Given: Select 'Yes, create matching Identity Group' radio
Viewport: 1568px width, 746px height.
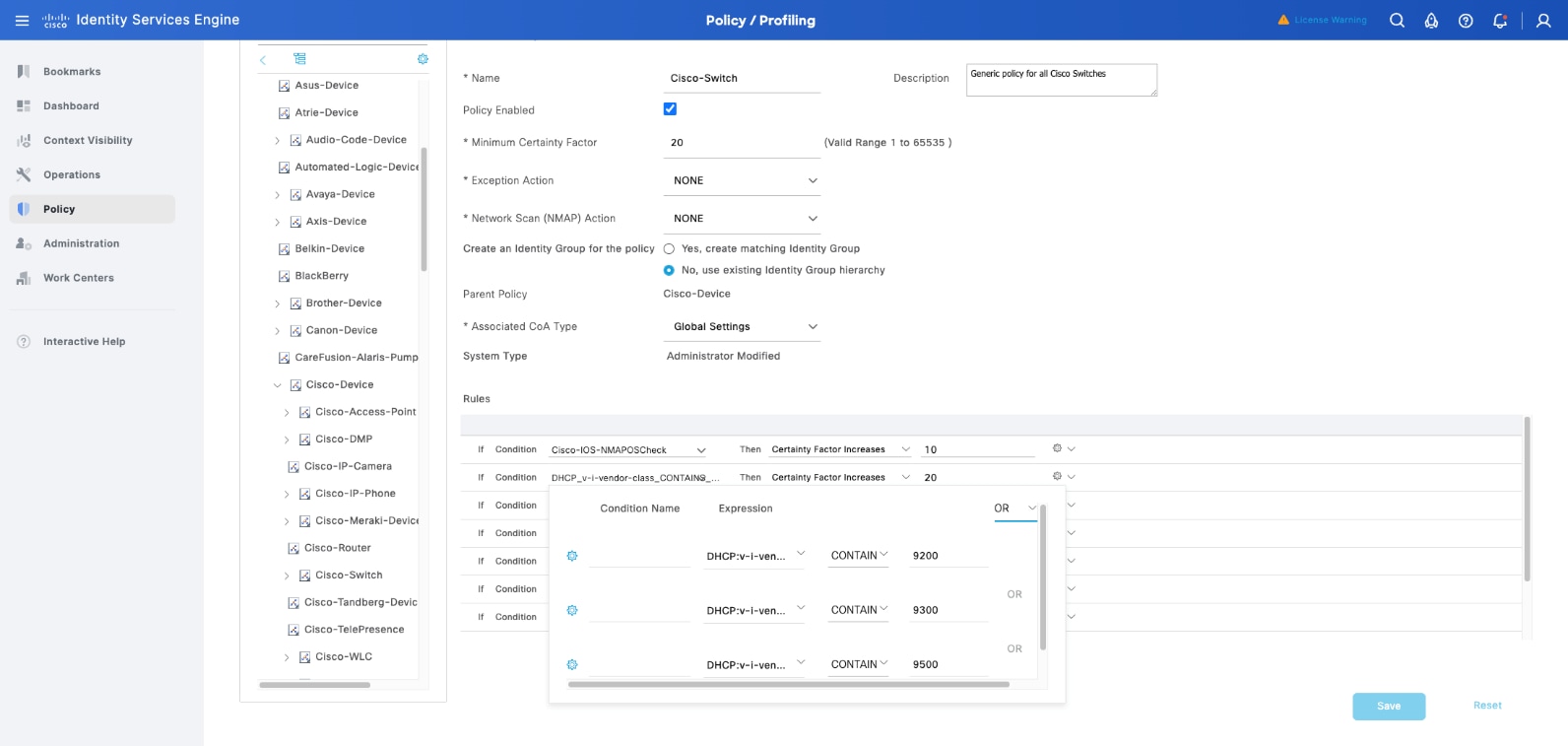Looking at the screenshot, I should pyautogui.click(x=670, y=249).
